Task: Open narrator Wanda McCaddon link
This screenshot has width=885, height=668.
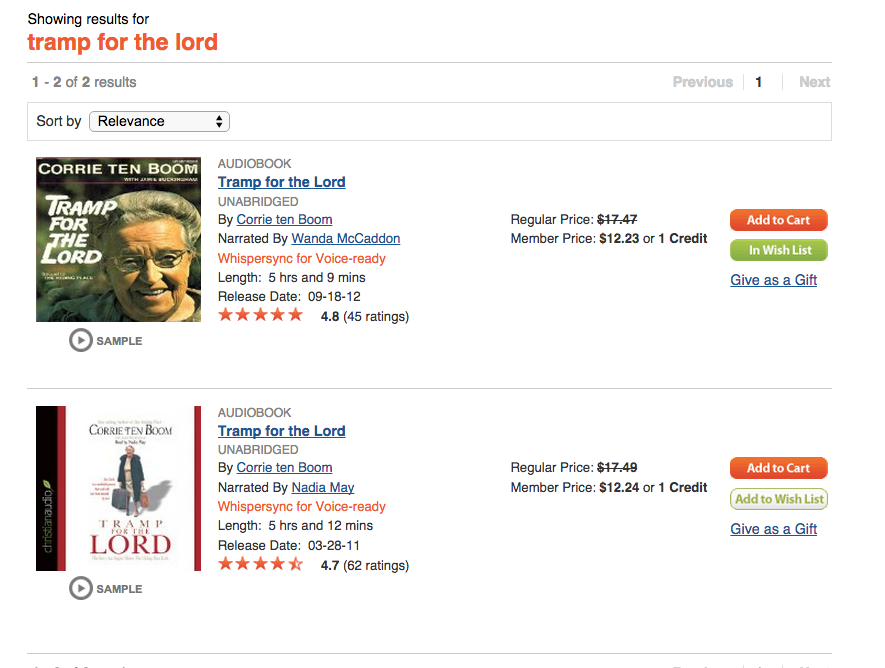Action: coord(345,239)
